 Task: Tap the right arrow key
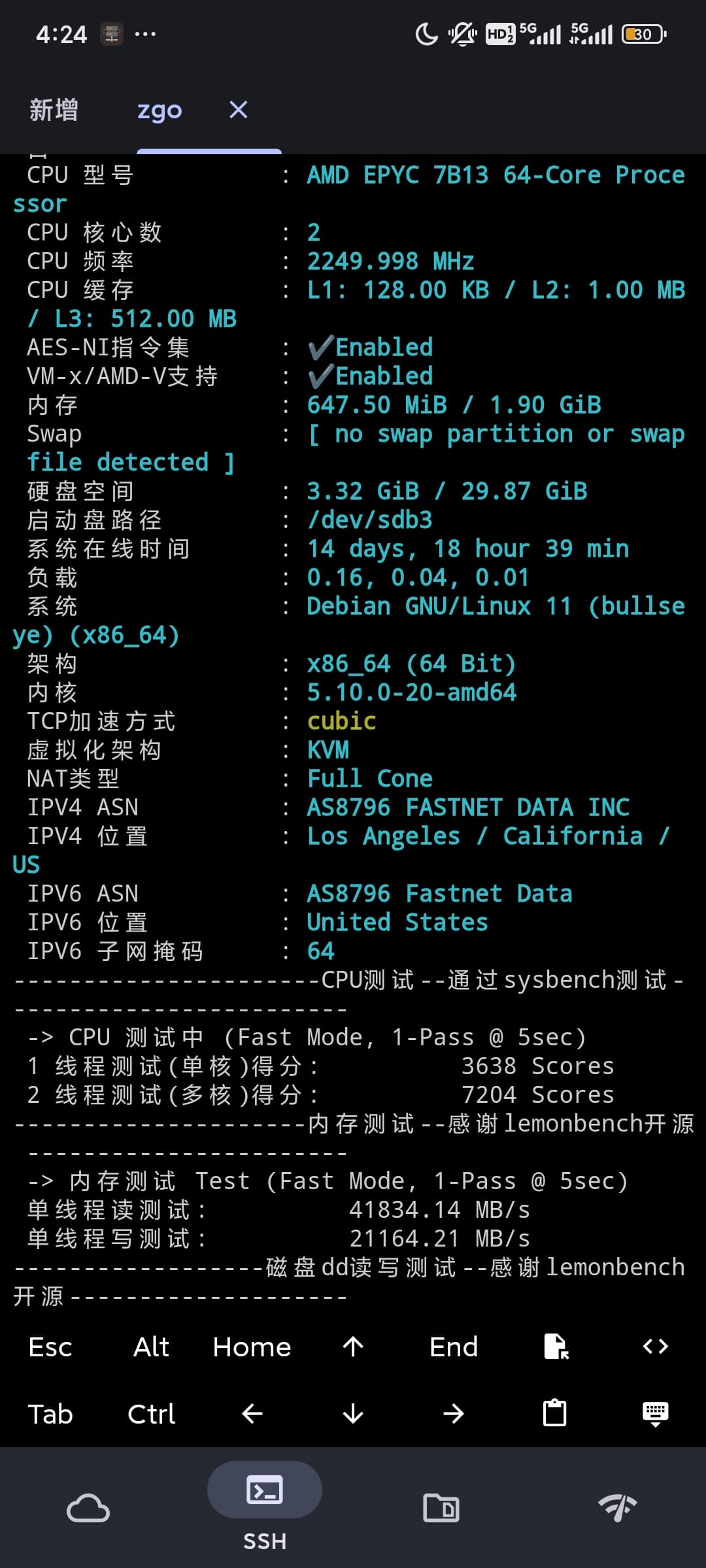click(454, 1414)
